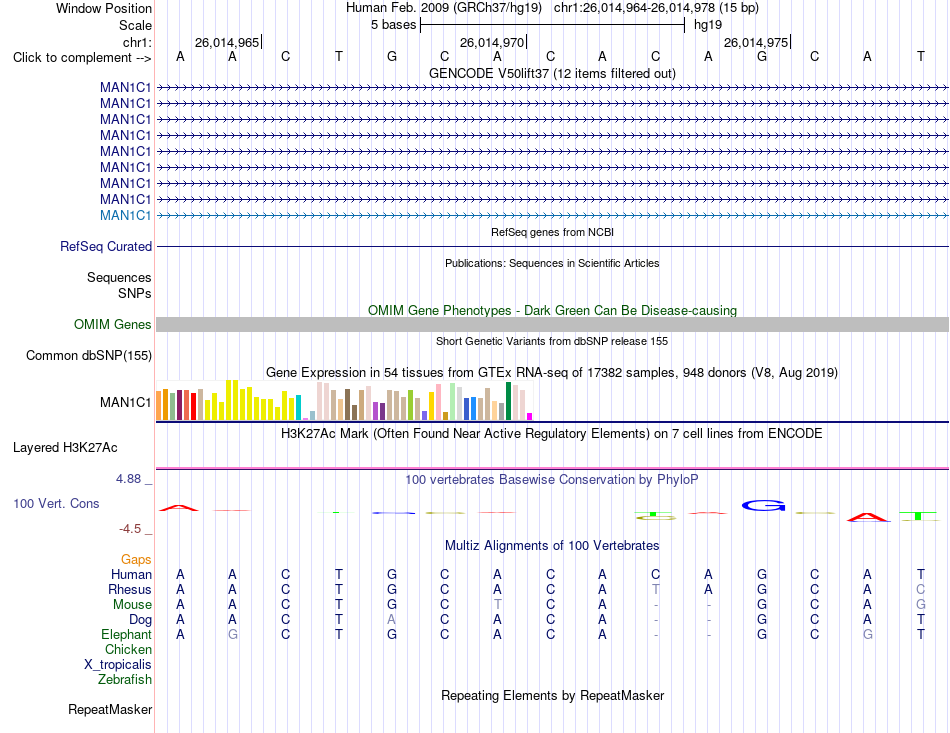Image resolution: width=950 pixels, height=733 pixels.
Task: Click the GENCODE V50lift37 track title
Action: pyautogui.click(x=553, y=73)
